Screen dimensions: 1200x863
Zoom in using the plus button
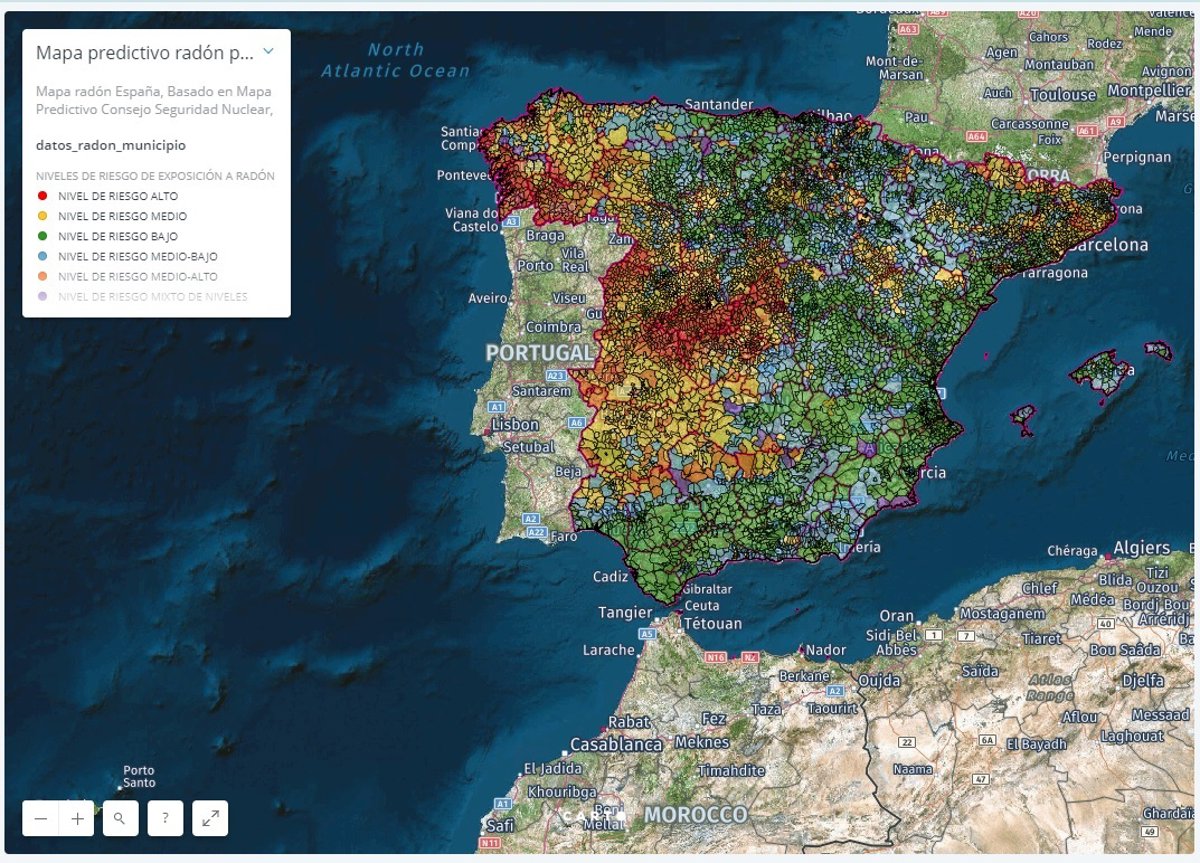[77, 818]
